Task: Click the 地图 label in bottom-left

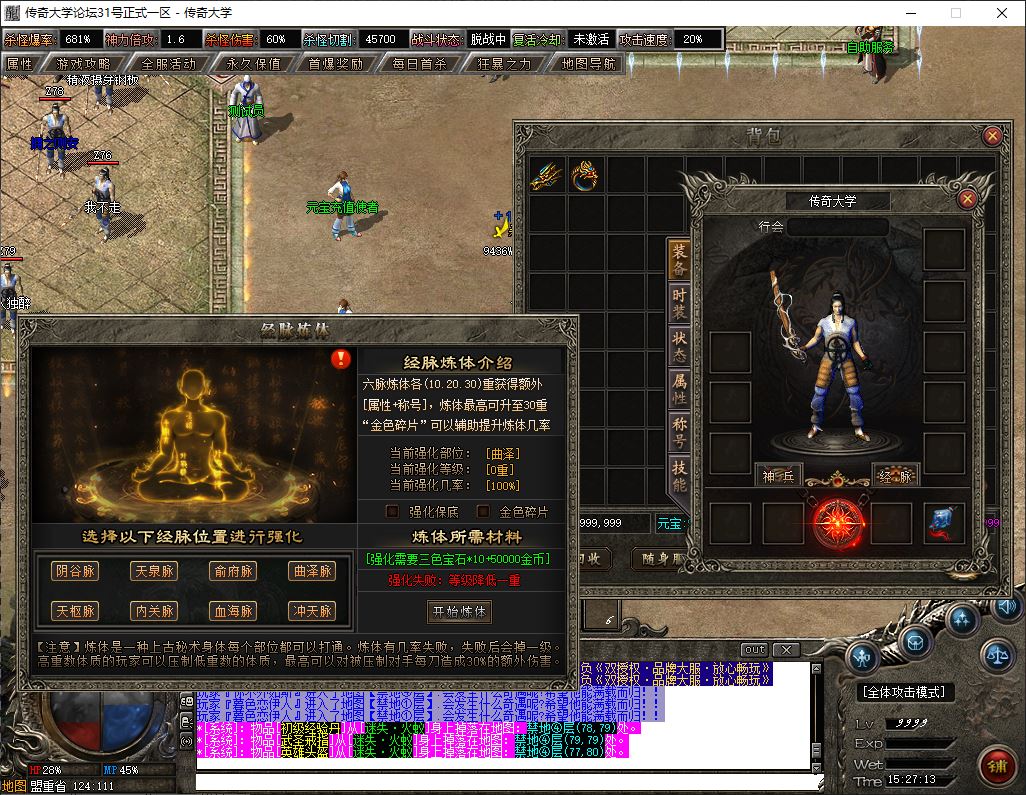Action: coord(14,786)
